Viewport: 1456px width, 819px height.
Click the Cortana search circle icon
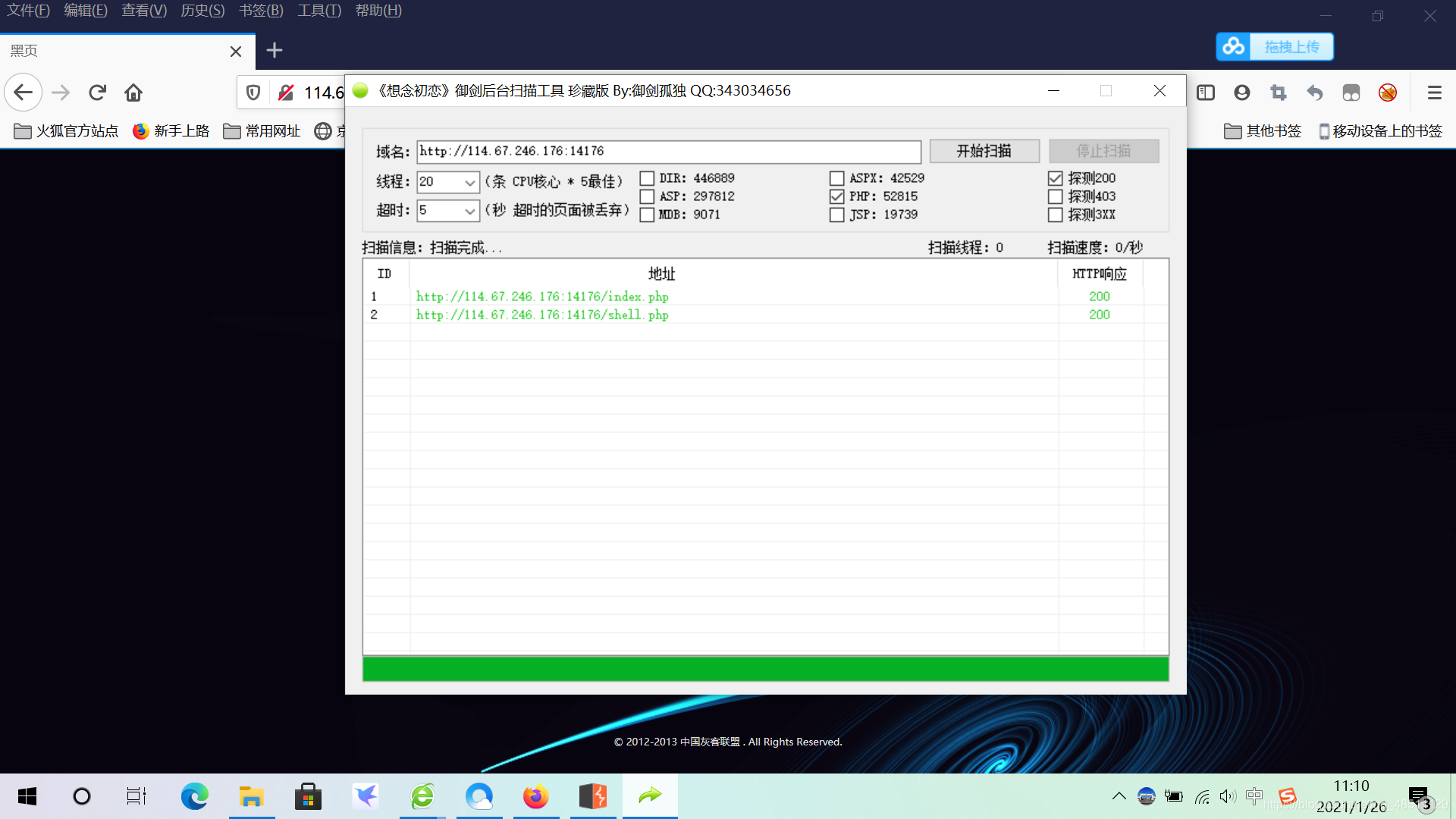(82, 796)
